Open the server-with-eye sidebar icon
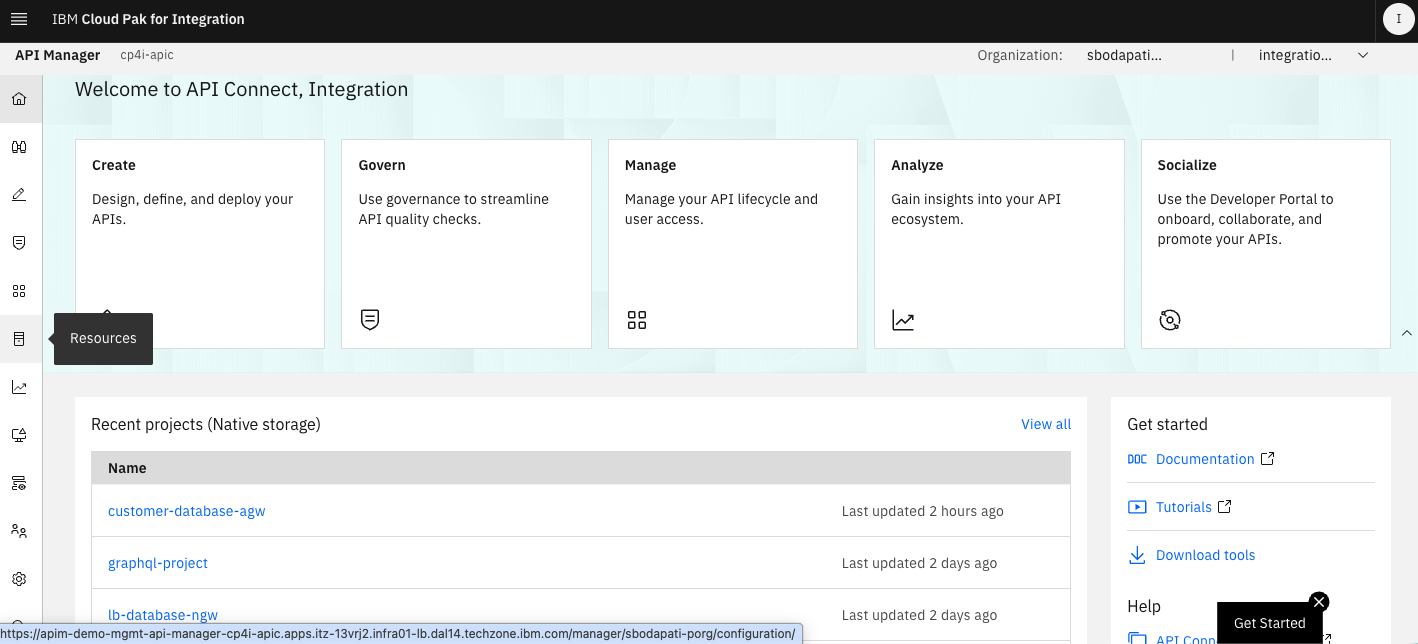Viewport: 1418px width, 644px height. 19,483
